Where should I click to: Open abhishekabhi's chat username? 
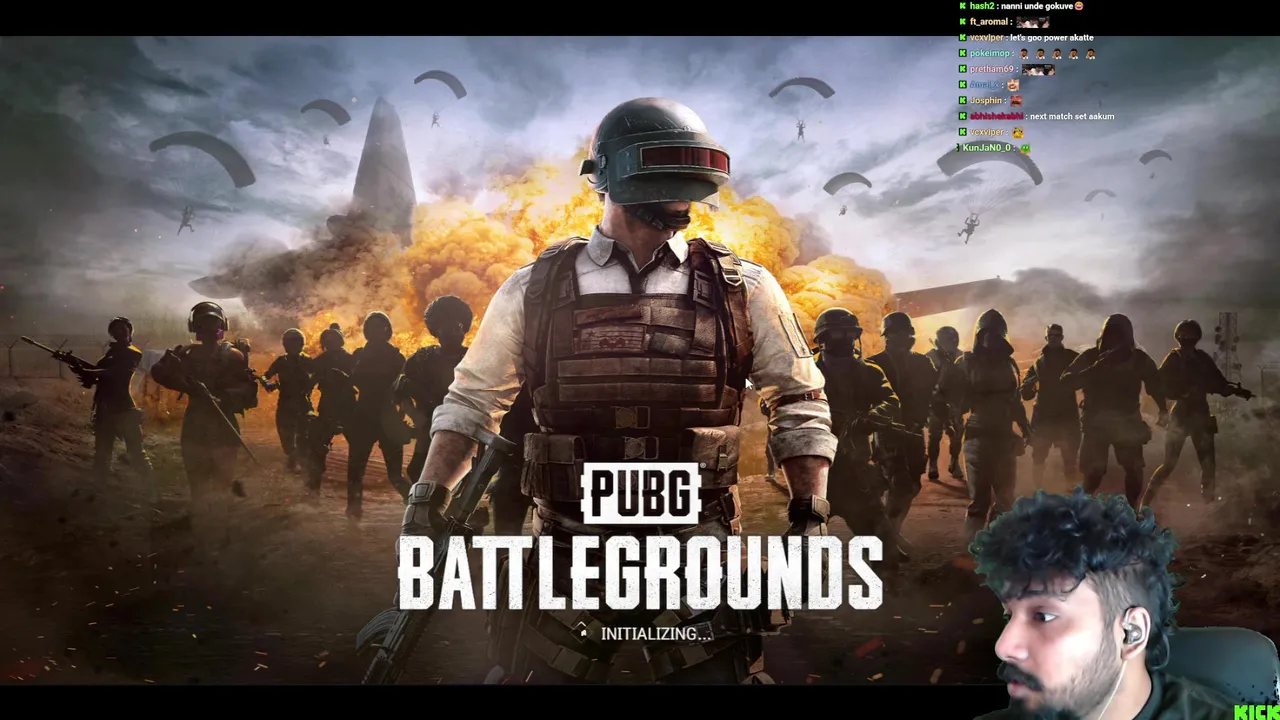(997, 116)
